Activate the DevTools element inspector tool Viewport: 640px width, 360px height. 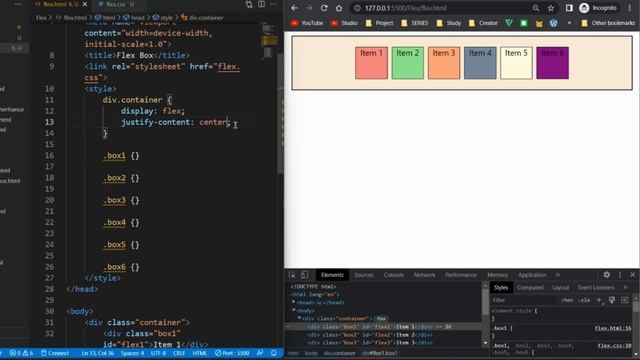tap(292, 275)
